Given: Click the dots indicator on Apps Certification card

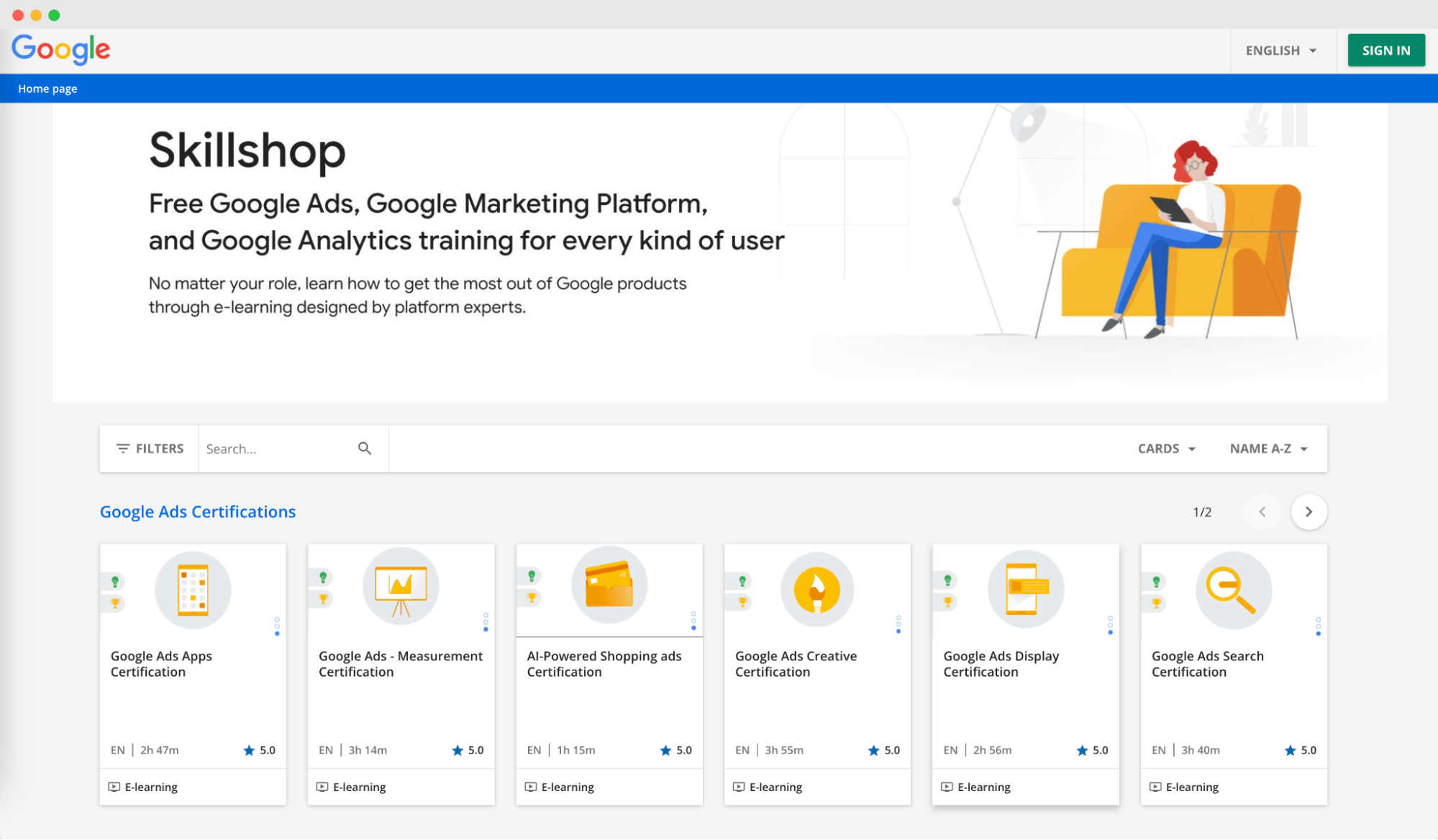Looking at the screenshot, I should pyautogui.click(x=277, y=626).
